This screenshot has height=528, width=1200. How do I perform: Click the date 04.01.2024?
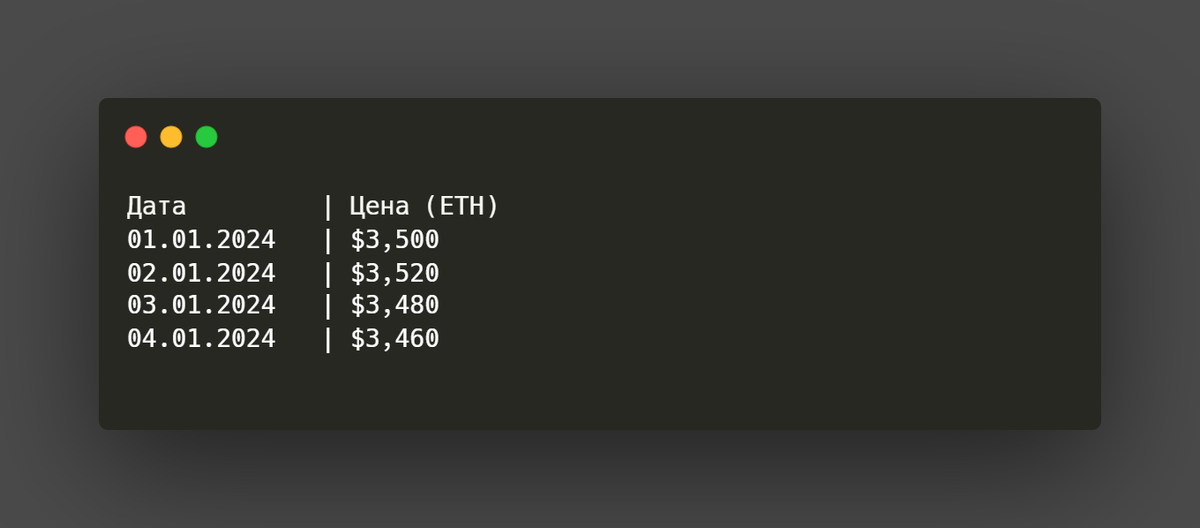tap(201, 339)
